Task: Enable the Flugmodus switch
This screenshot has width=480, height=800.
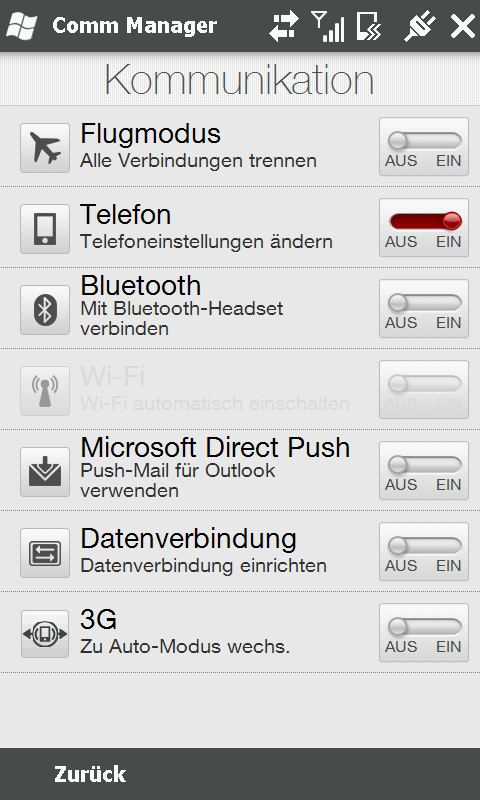Action: pyautogui.click(x=424, y=146)
